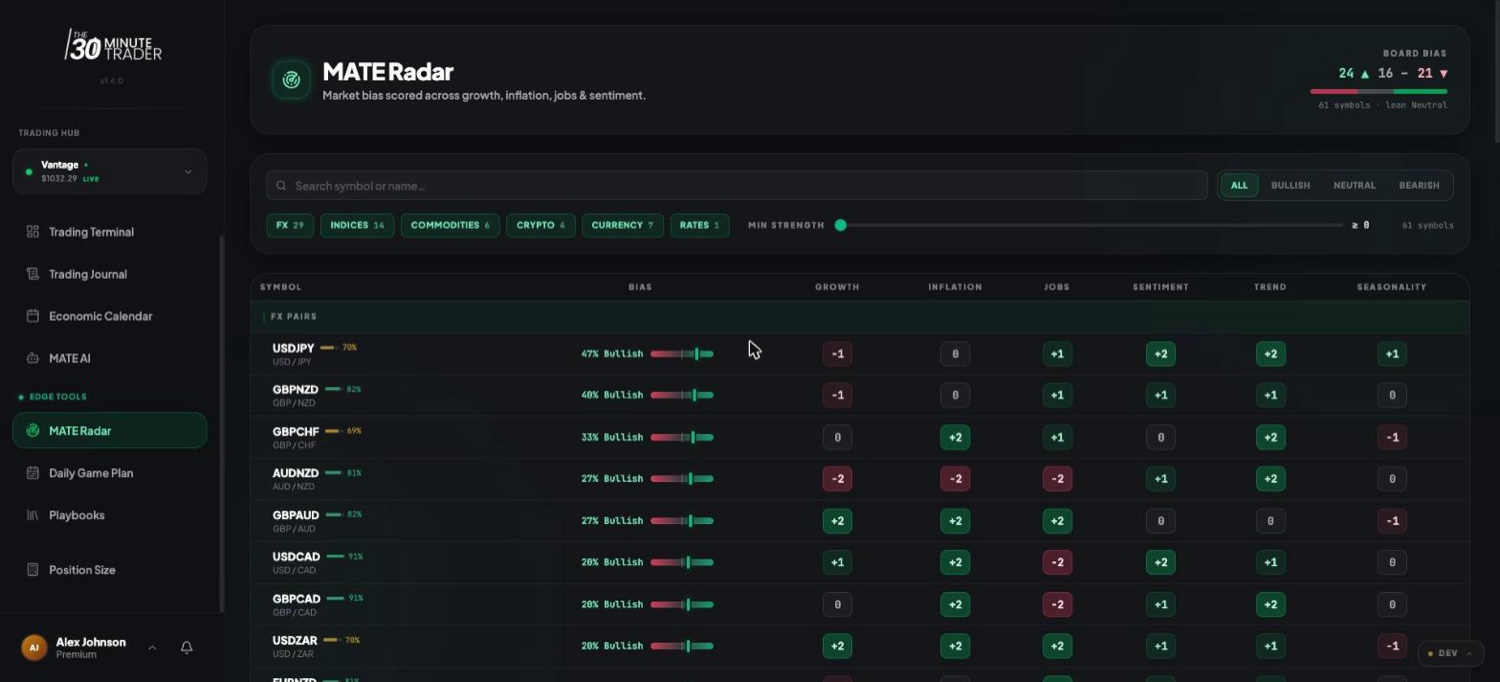Toggle the CRYPTO 4 category chip

click(x=541, y=225)
